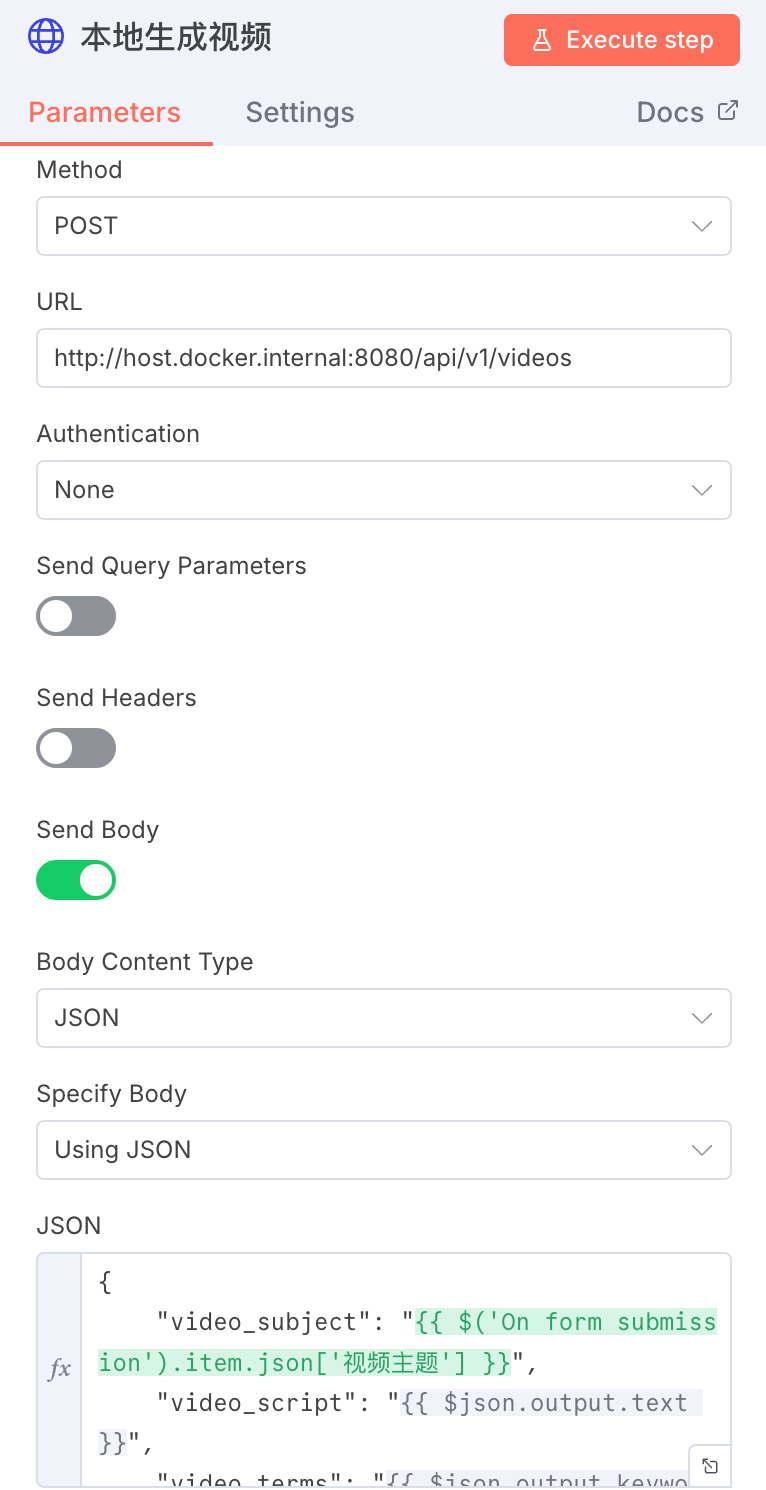Click the video_subject expression in JSON editor
766x1490 pixels.
566,1323
